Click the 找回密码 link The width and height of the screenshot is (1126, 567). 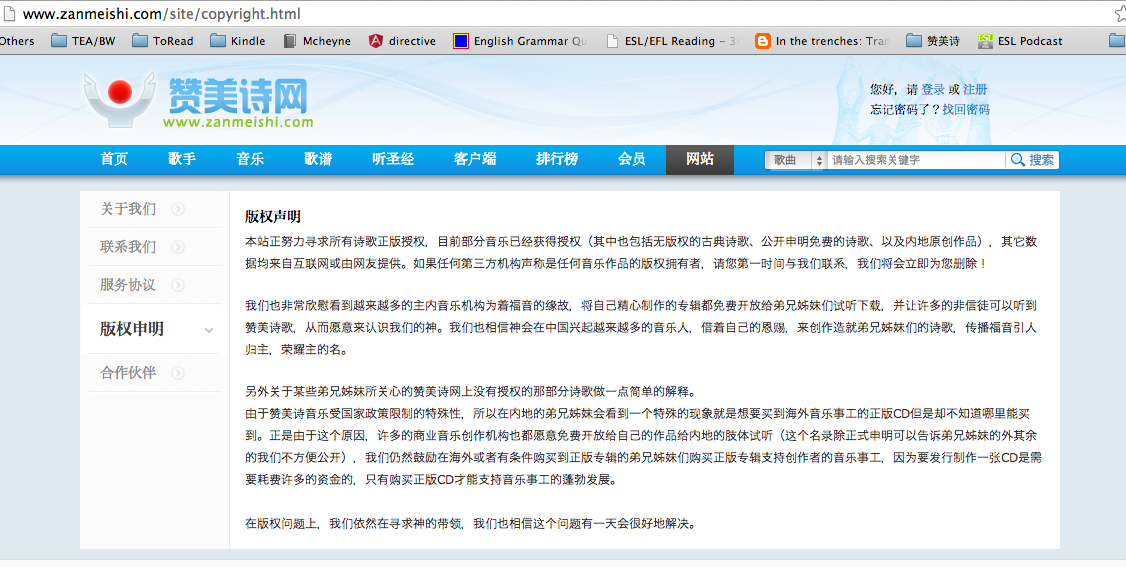(966, 109)
